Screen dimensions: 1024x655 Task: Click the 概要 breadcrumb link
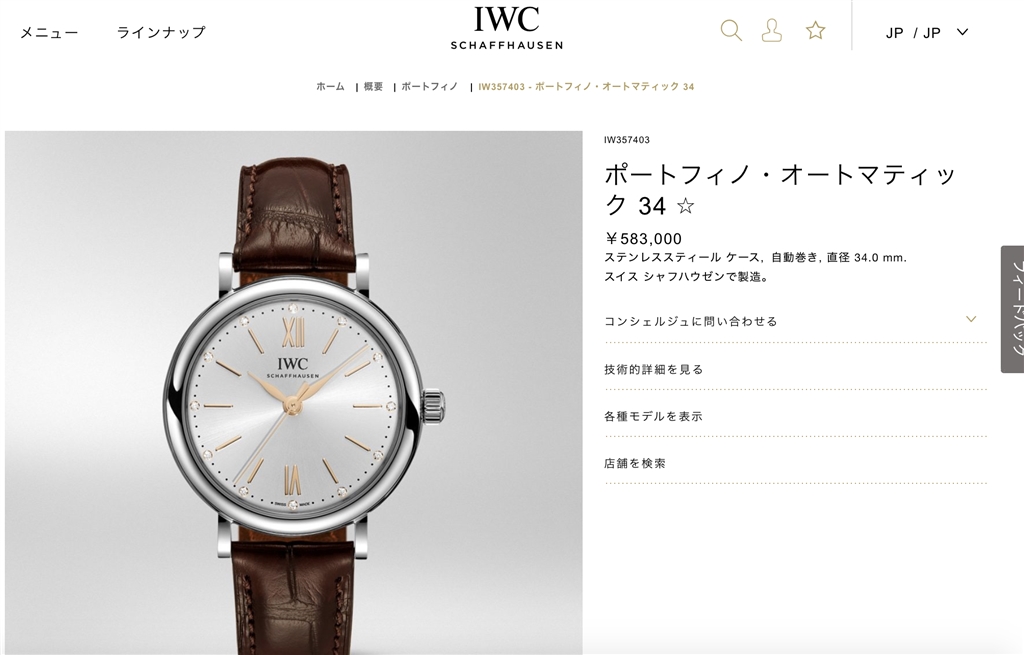[374, 86]
